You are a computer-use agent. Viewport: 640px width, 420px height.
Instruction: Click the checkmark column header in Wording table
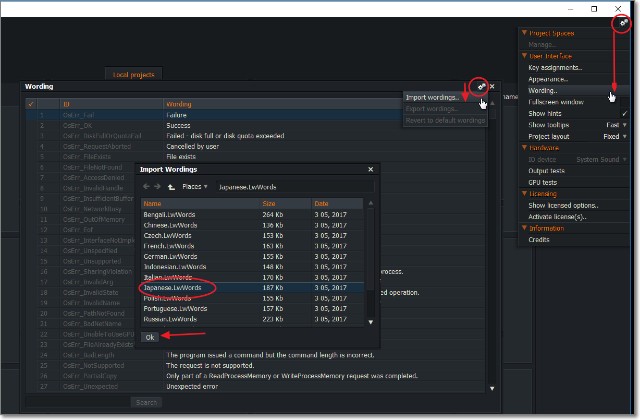(x=30, y=103)
